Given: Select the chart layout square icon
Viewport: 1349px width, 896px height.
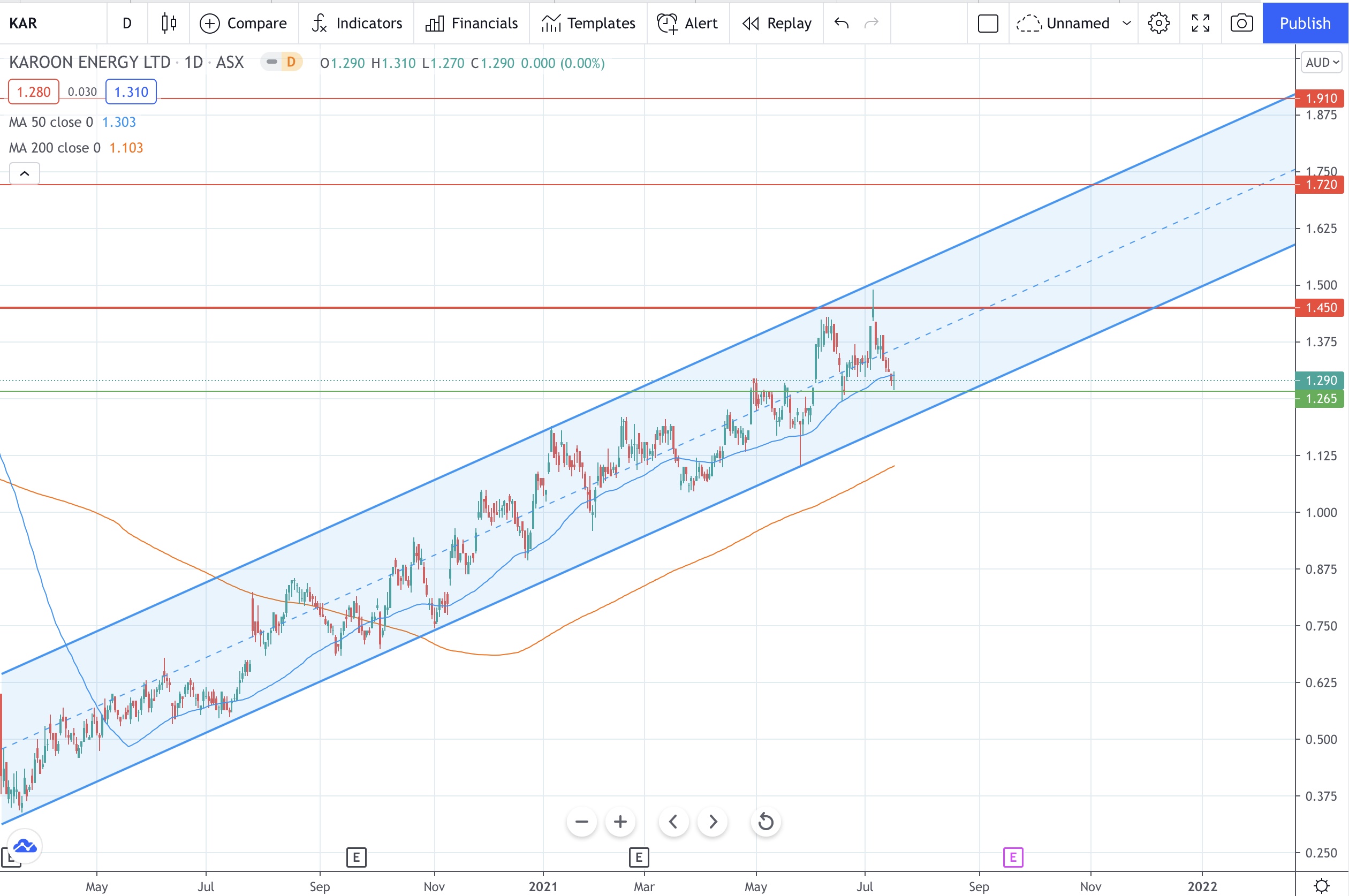Looking at the screenshot, I should coord(988,24).
